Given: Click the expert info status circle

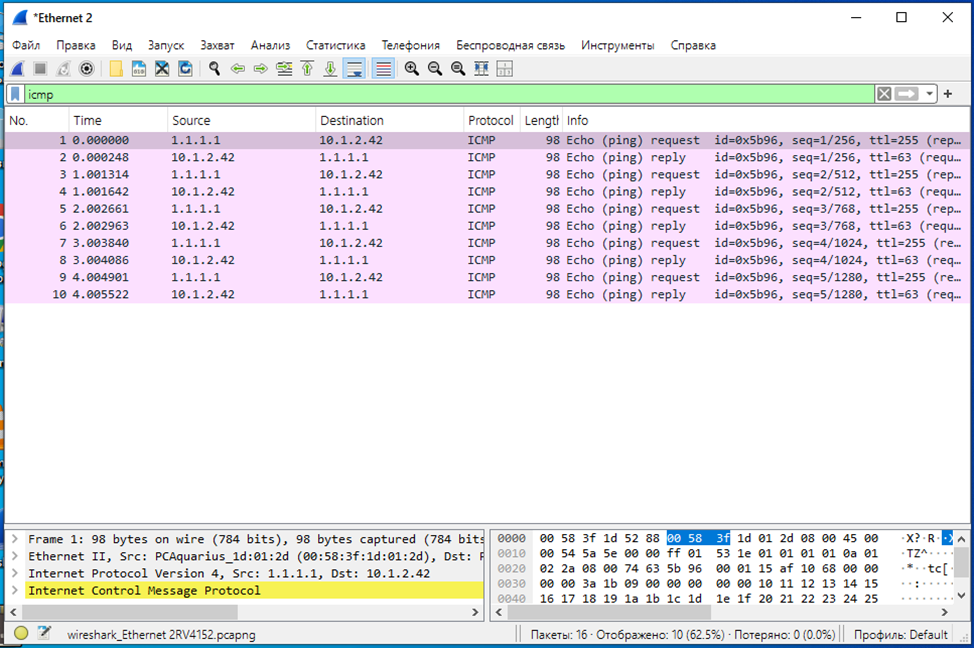Looking at the screenshot, I should pos(21,633).
